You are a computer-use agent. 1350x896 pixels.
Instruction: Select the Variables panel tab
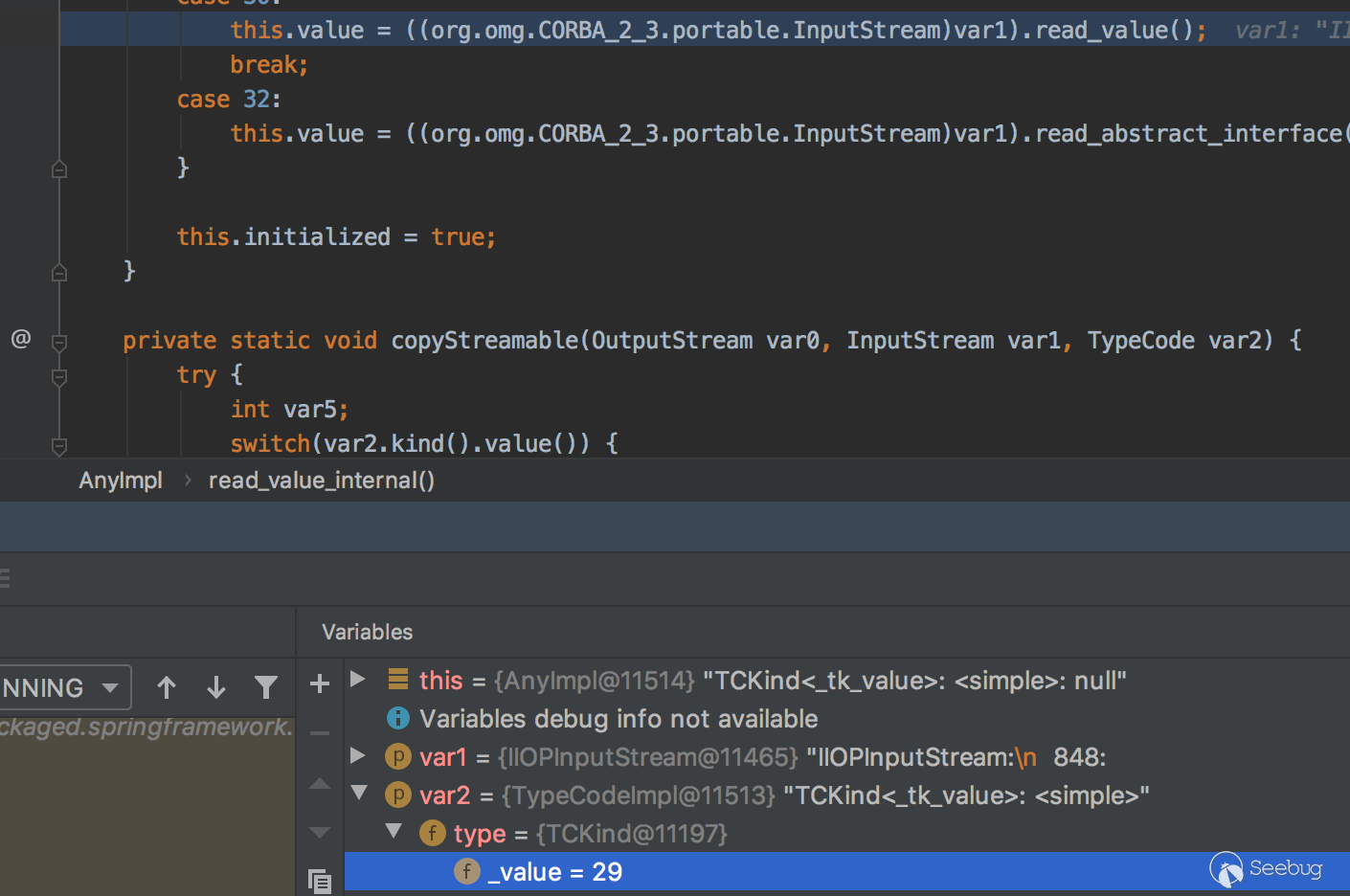coord(367,632)
